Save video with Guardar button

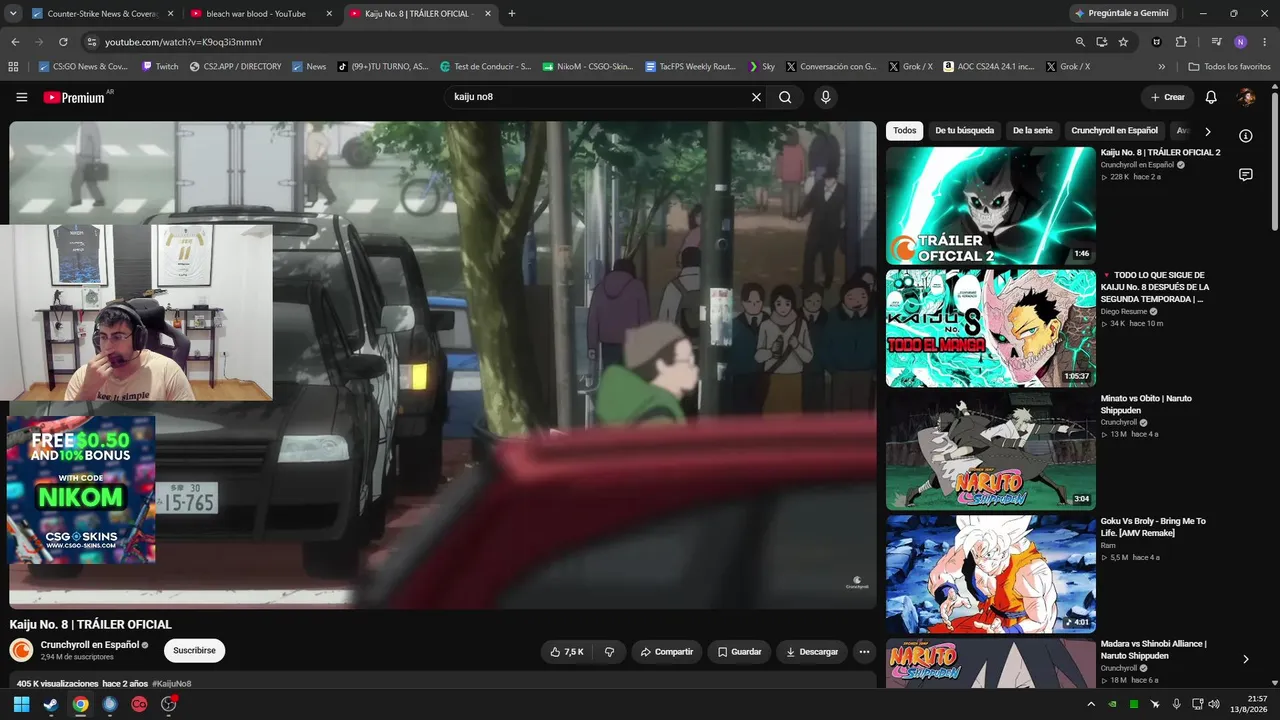click(739, 652)
